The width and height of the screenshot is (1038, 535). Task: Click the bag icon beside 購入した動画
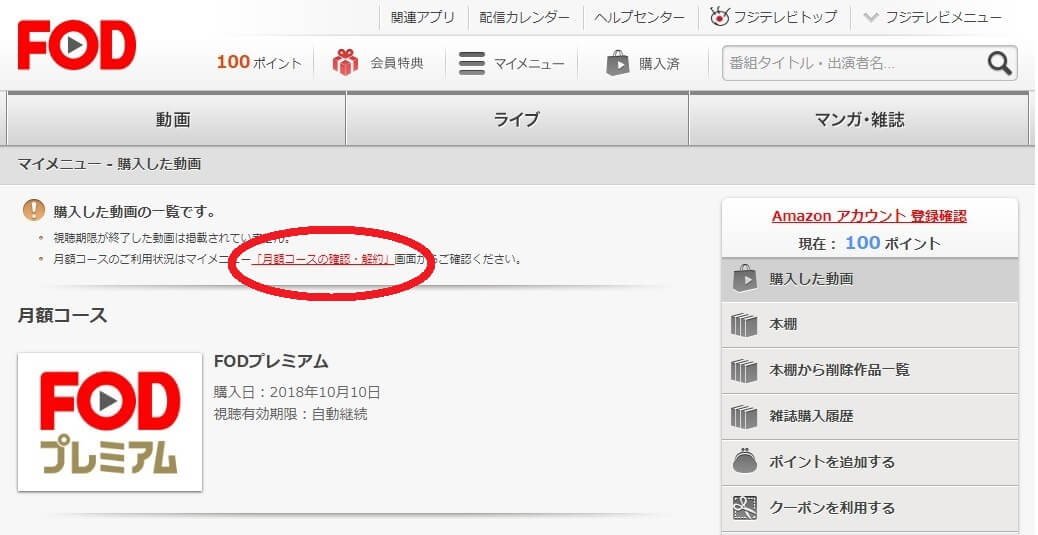pyautogui.click(x=745, y=279)
